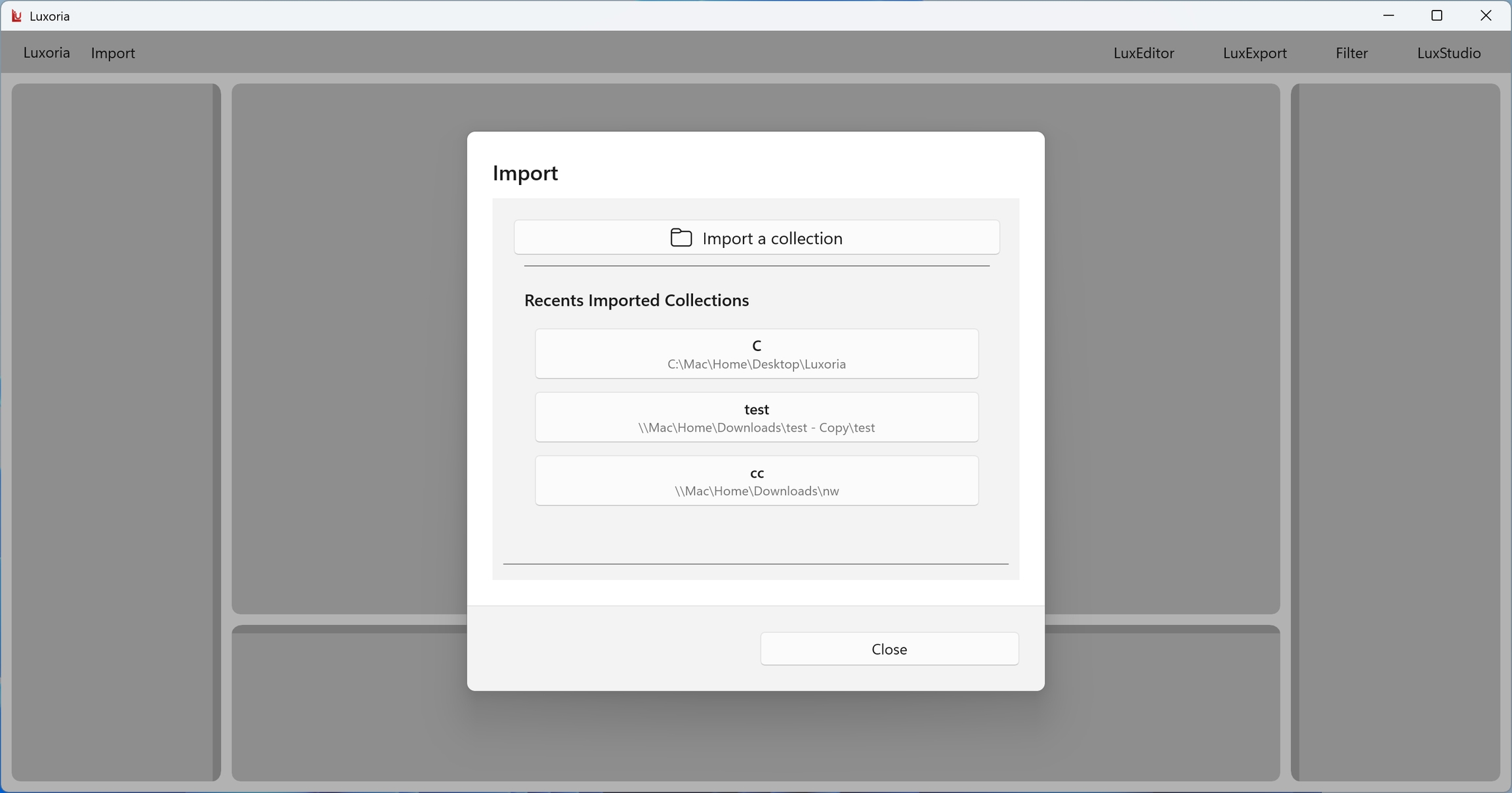The image size is (1512, 793).
Task: Click the Luxoria logo in title bar
Action: 16,16
